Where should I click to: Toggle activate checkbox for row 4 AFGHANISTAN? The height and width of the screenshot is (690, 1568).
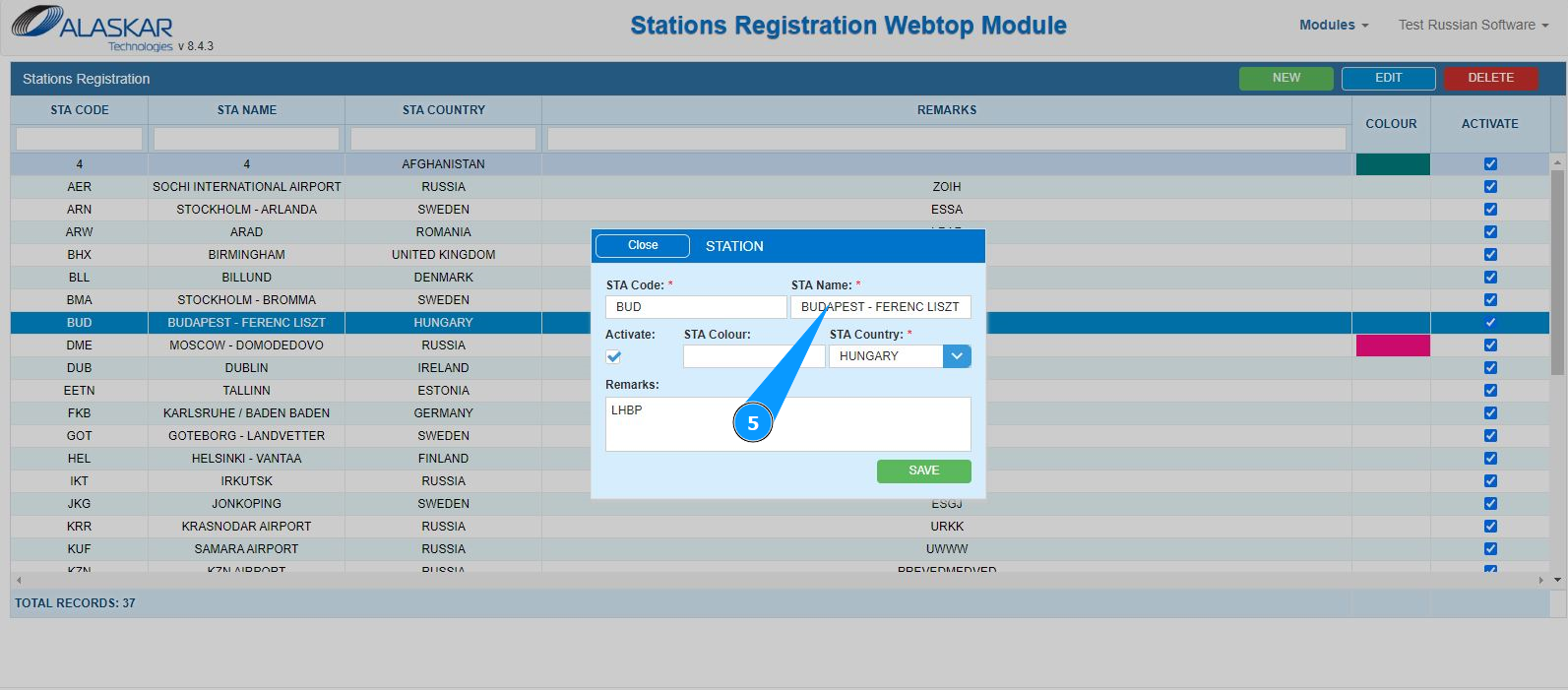click(x=1490, y=164)
